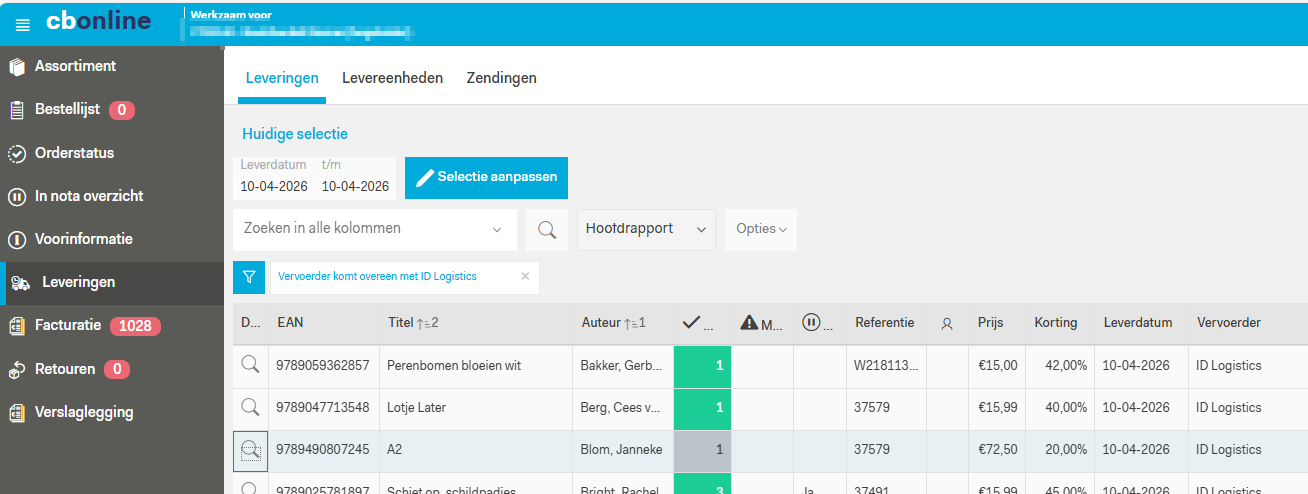The width and height of the screenshot is (1308, 494).
Task: Switch to the Zendingen tab
Action: tap(501, 78)
